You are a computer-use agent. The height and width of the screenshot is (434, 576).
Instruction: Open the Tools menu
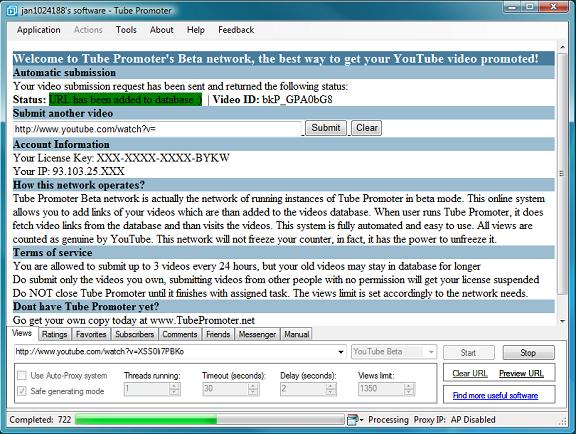pyautogui.click(x=126, y=30)
